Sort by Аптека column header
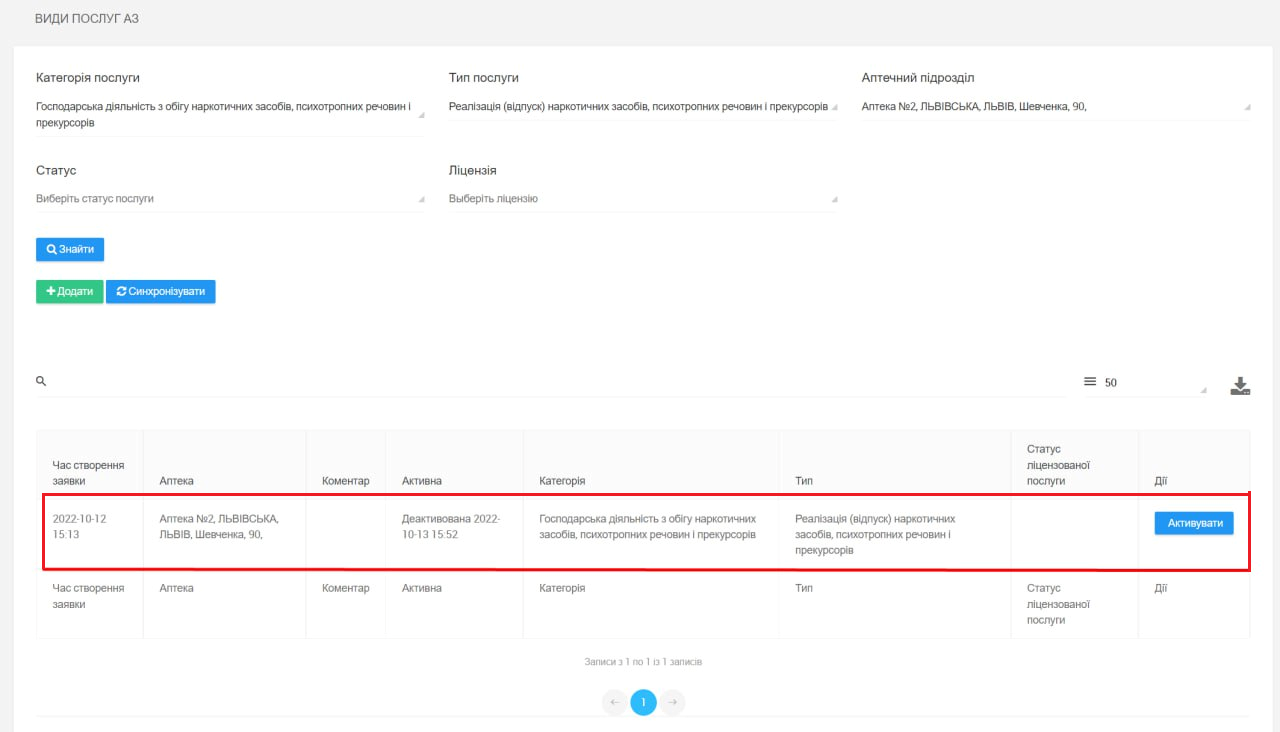 click(177, 481)
